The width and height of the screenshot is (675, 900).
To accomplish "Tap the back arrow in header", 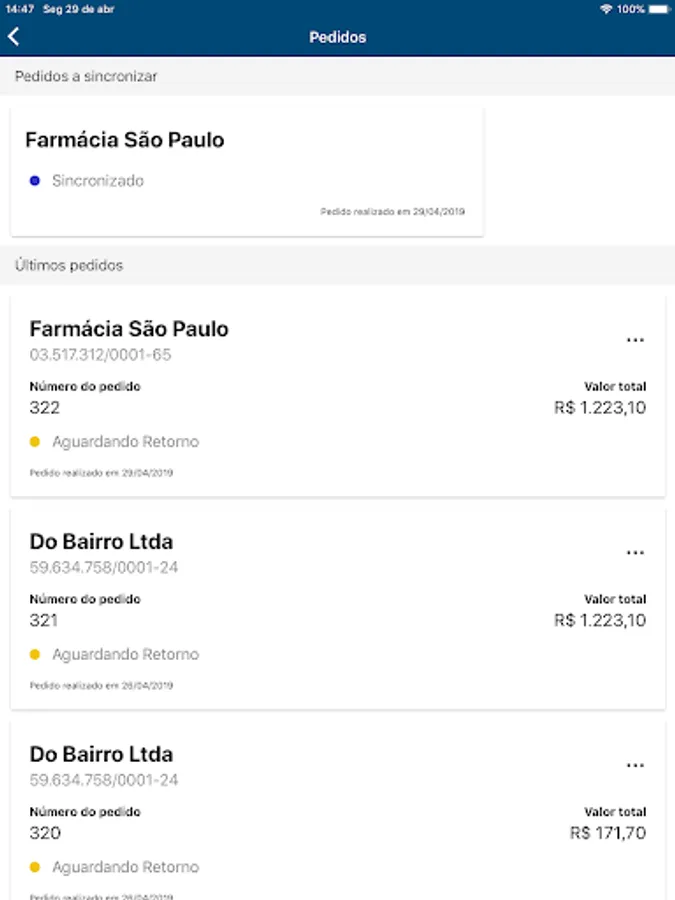I will pyautogui.click(x=14, y=37).
